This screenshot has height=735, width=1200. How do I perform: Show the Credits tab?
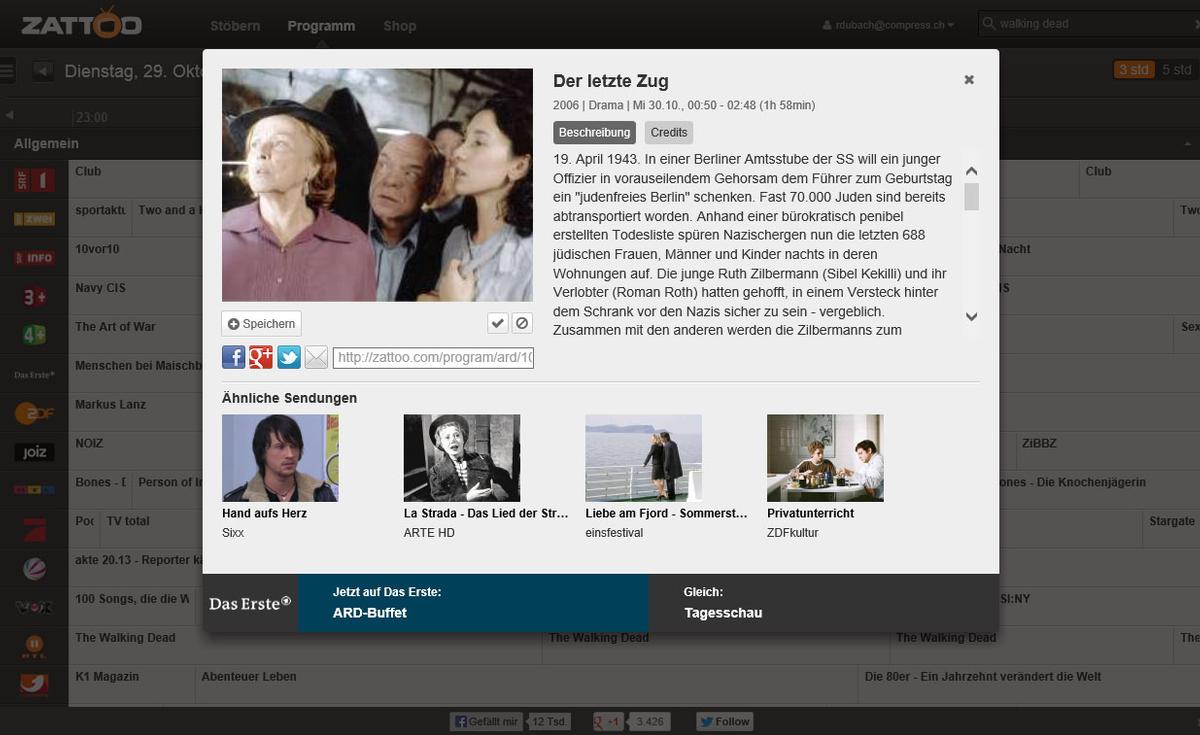[x=669, y=132]
